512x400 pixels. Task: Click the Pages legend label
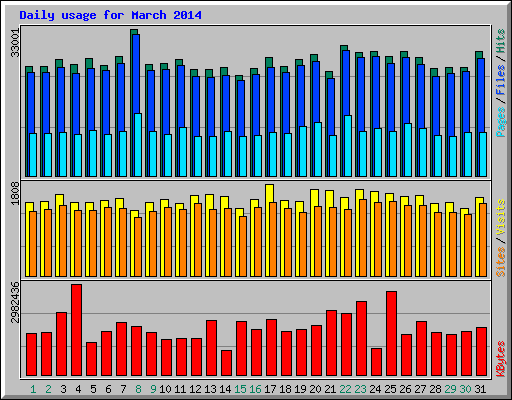[x=501, y=122]
